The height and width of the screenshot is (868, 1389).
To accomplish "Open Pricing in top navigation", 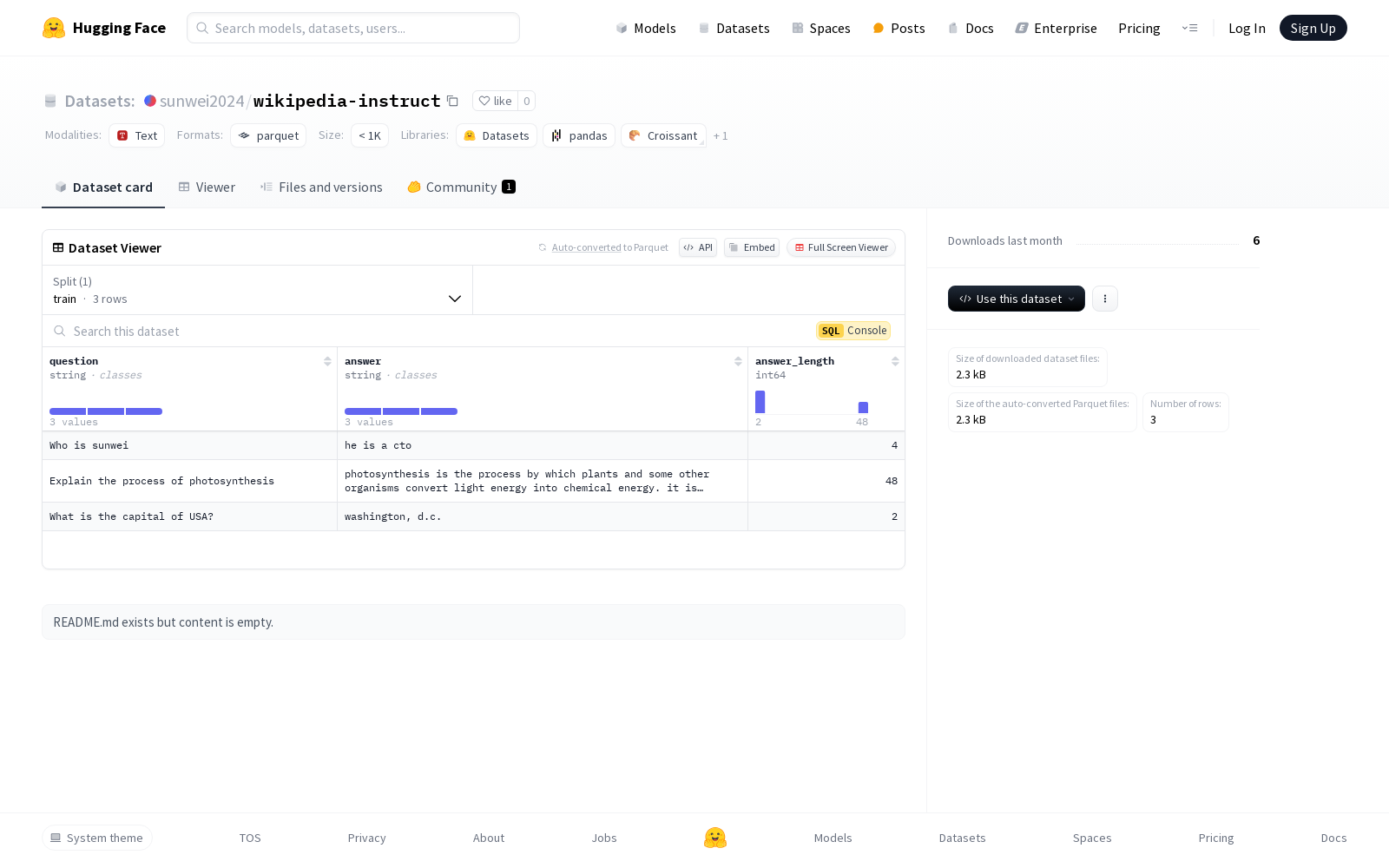I will click(1139, 28).
